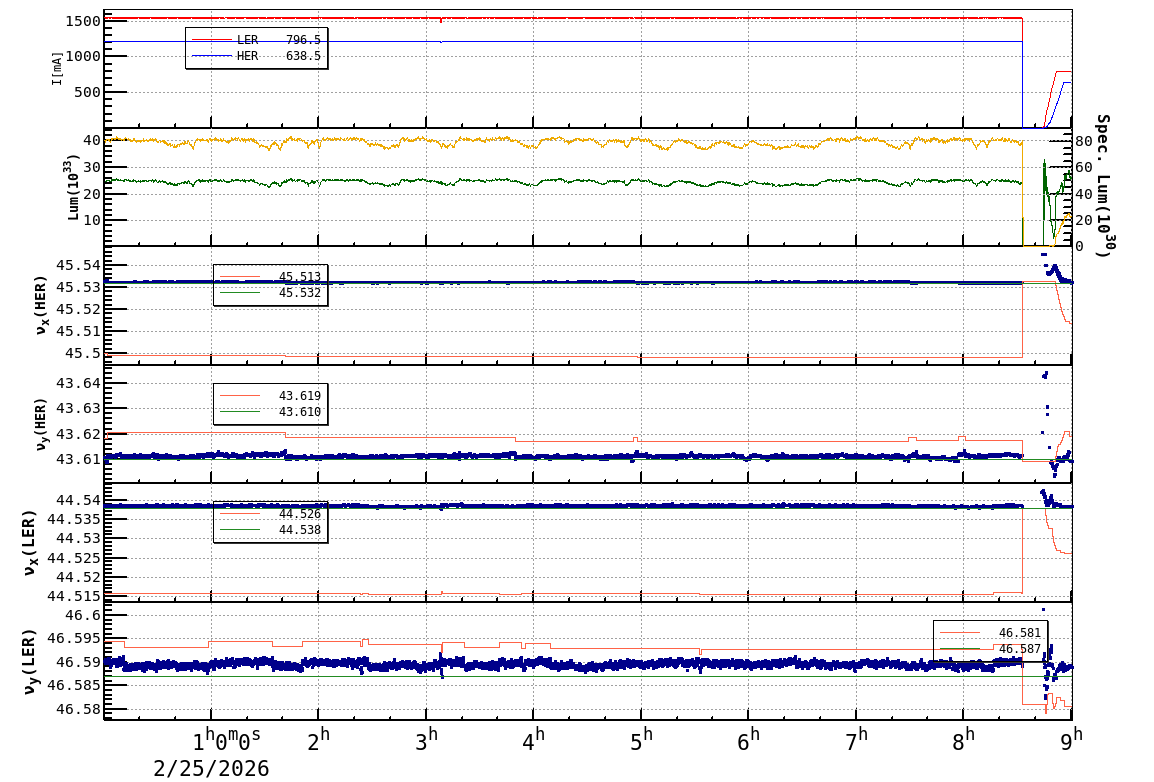Screen dimensions: 1154x782
Task: Click the 45.51 axis tick
Action: [x=79, y=331]
